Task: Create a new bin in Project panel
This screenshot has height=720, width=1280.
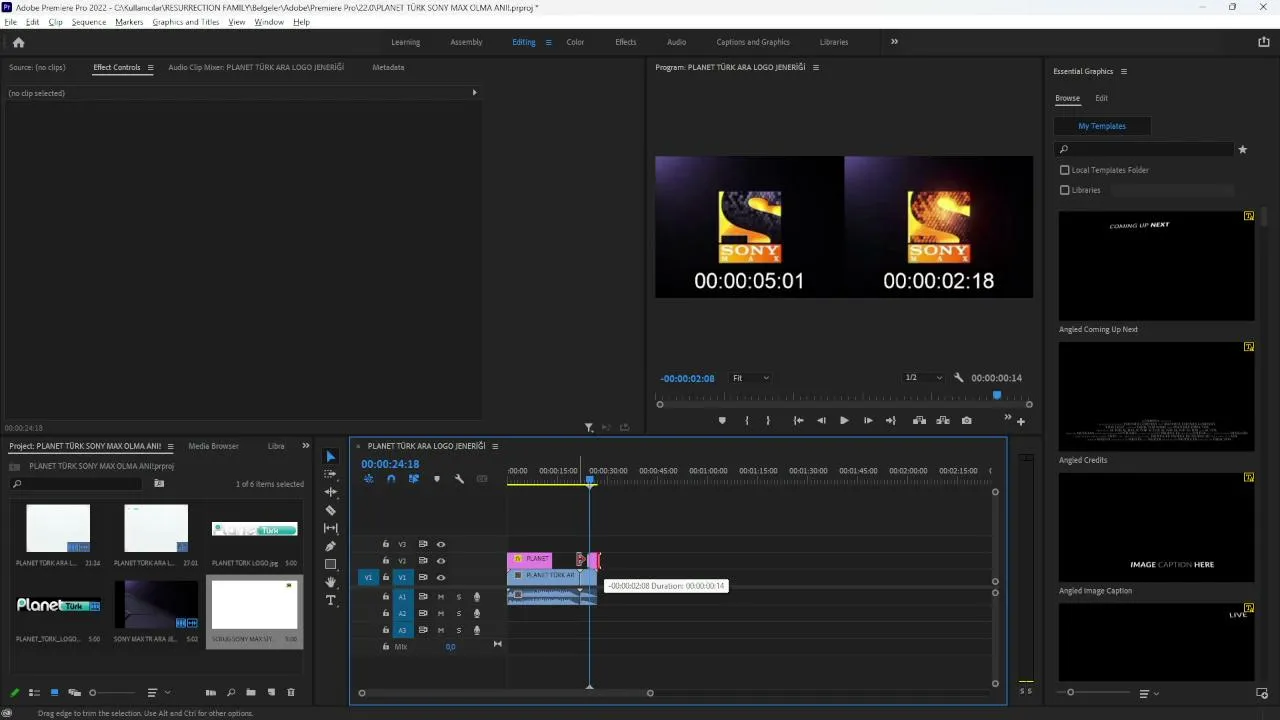Action: click(251, 692)
